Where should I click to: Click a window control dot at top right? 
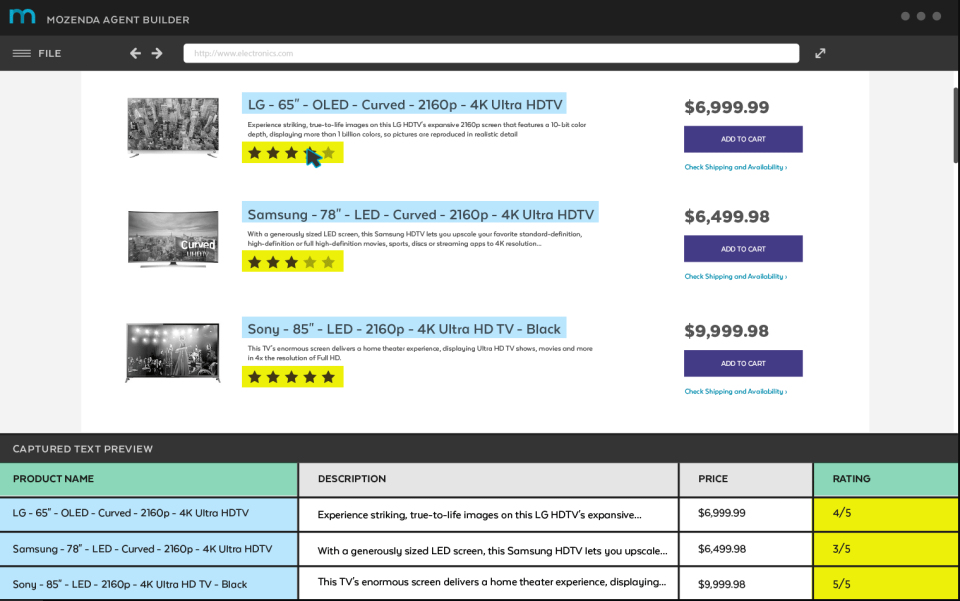point(920,16)
